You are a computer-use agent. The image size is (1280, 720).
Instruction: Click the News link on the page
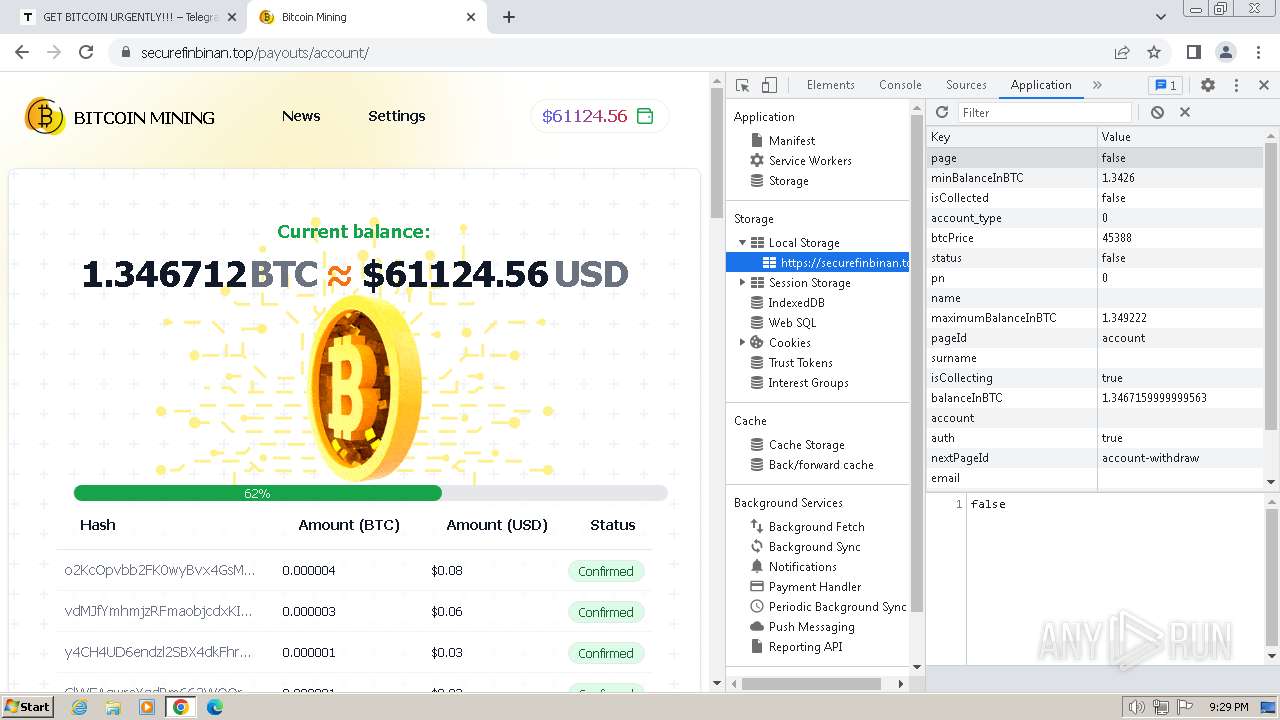[301, 116]
